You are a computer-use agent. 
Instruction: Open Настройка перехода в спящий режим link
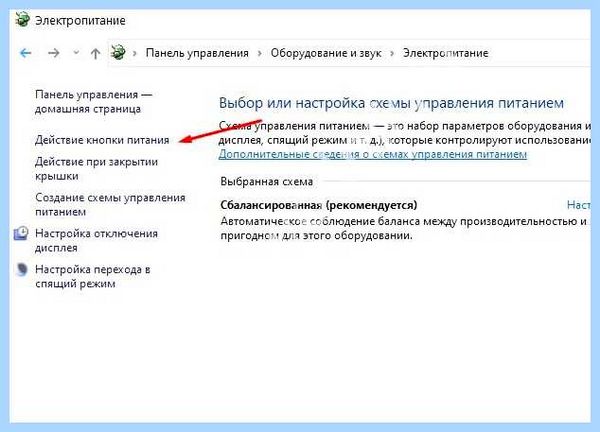pyautogui.click(x=93, y=276)
